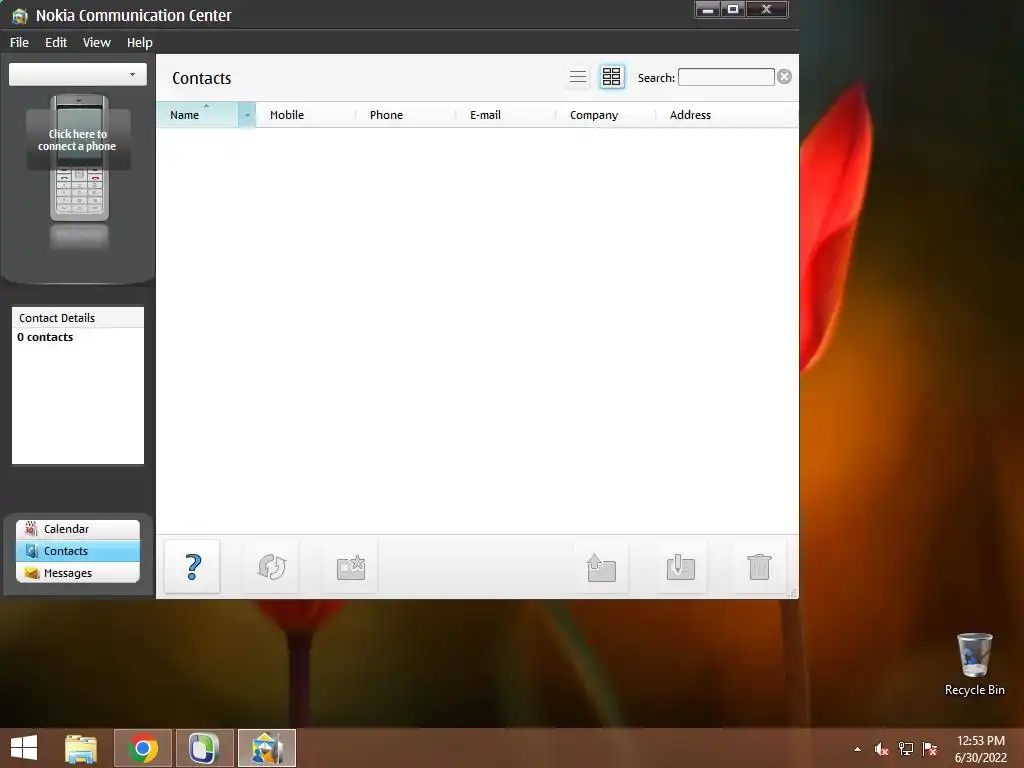Screen dimensions: 1024x768
Task: Switch to list view icon
Action: 578,77
